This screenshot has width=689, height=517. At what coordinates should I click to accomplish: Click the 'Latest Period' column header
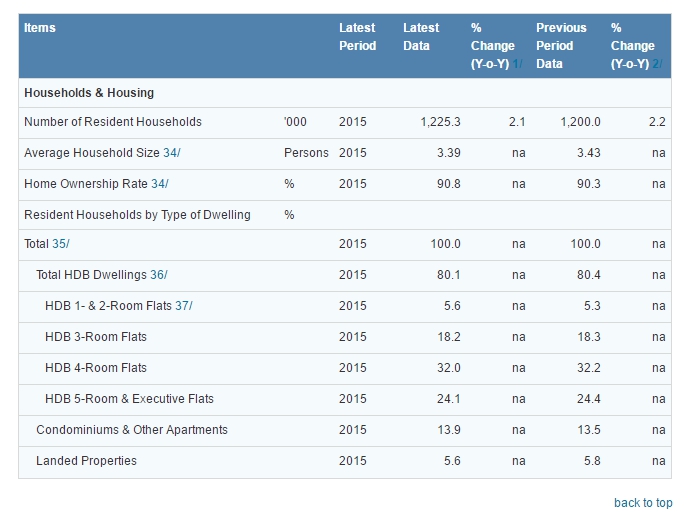[x=357, y=37]
